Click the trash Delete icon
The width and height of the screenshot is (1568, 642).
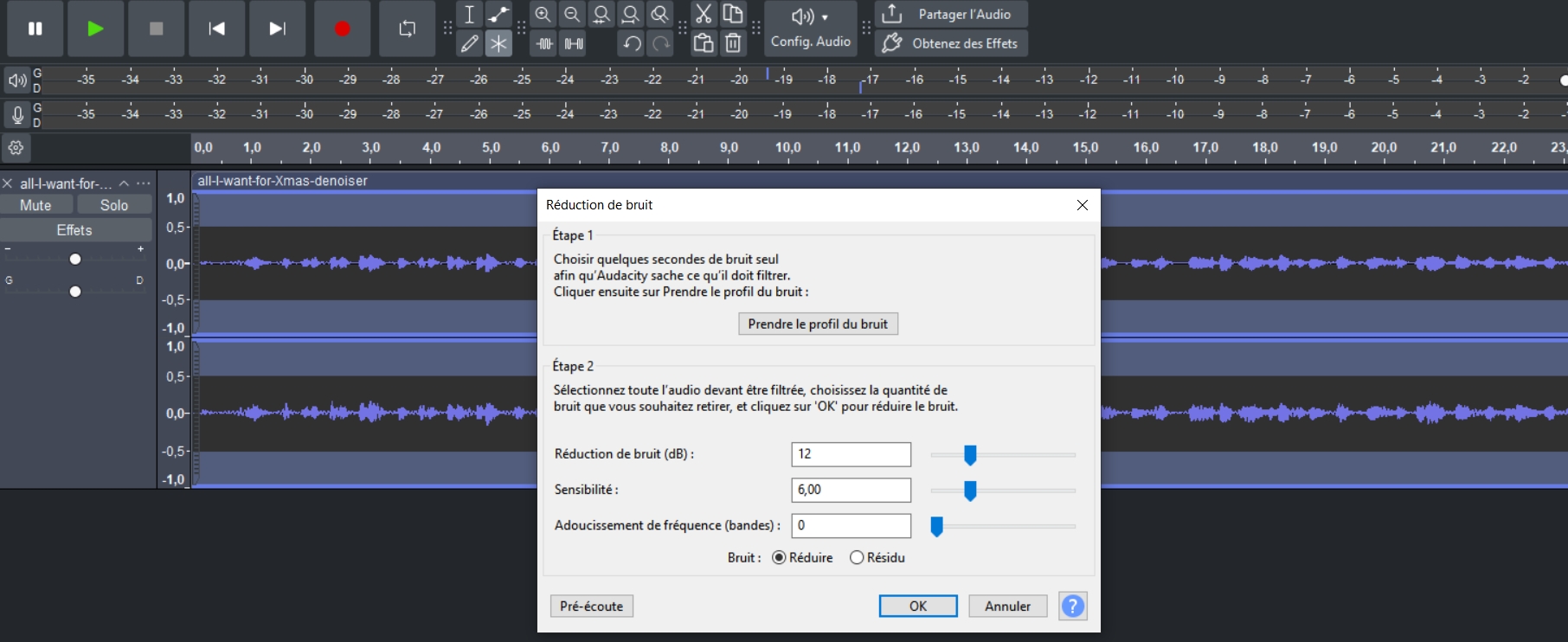[x=733, y=43]
